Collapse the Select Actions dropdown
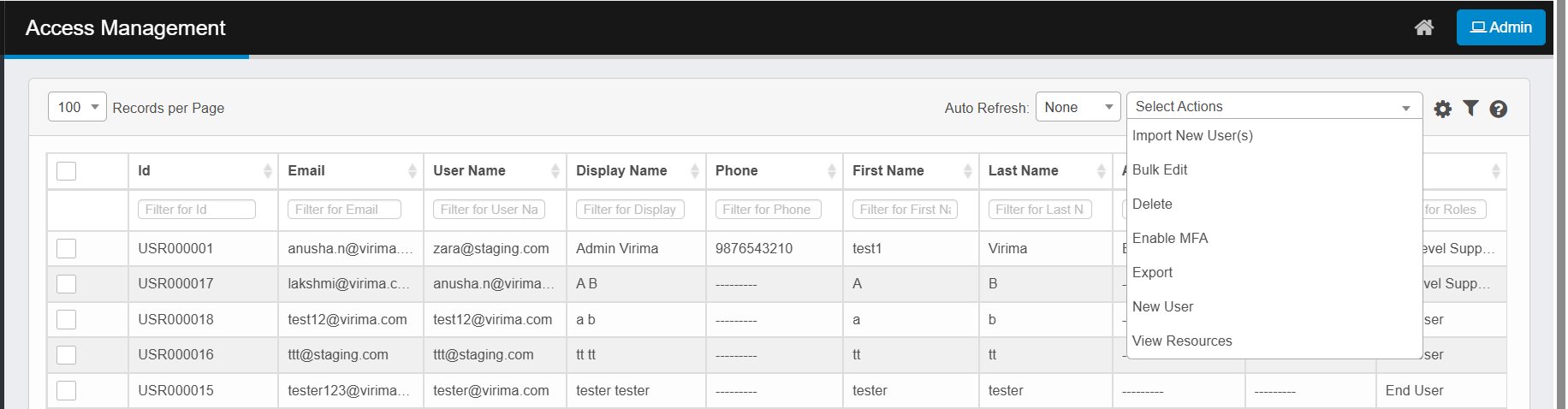The height and width of the screenshot is (409, 1568). tap(1274, 107)
